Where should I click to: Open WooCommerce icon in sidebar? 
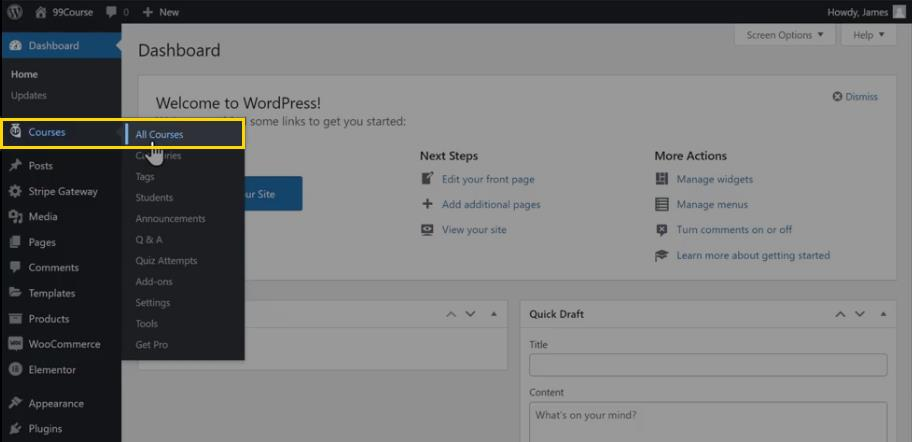coord(15,344)
